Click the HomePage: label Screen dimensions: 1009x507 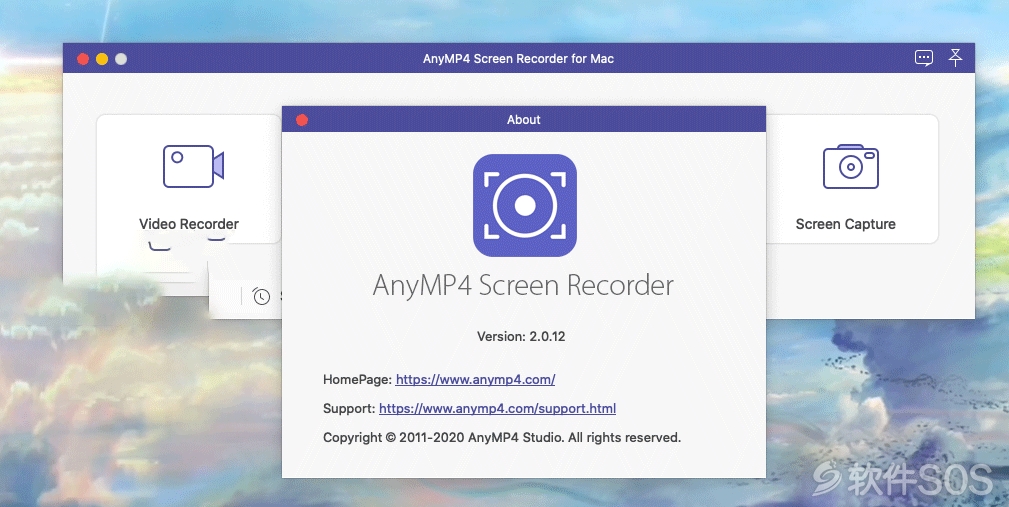[357, 380]
